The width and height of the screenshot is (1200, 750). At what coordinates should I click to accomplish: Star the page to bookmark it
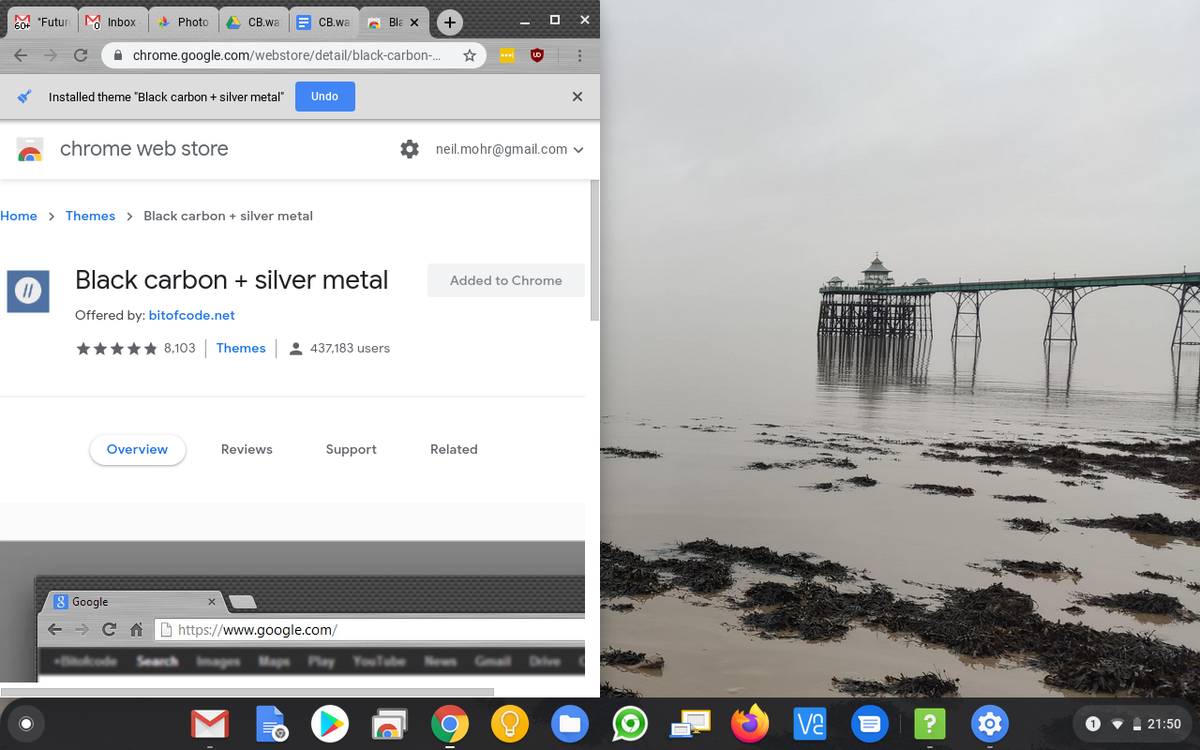(470, 55)
